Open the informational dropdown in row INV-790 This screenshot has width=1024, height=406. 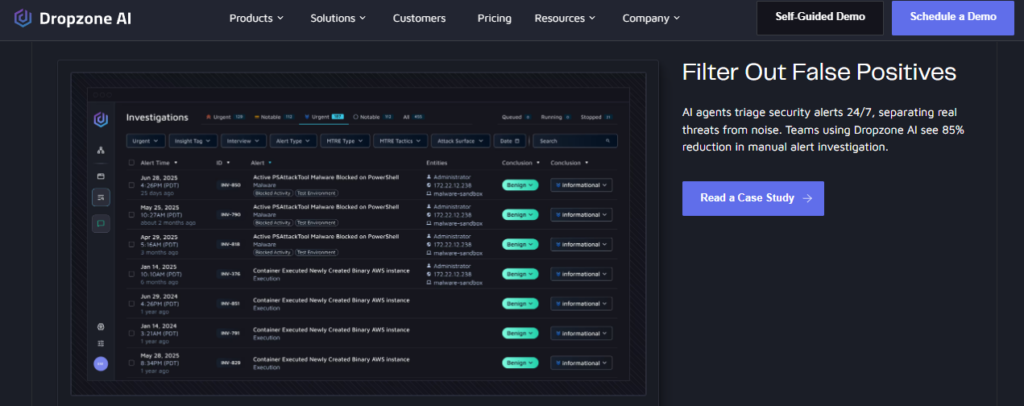click(581, 215)
